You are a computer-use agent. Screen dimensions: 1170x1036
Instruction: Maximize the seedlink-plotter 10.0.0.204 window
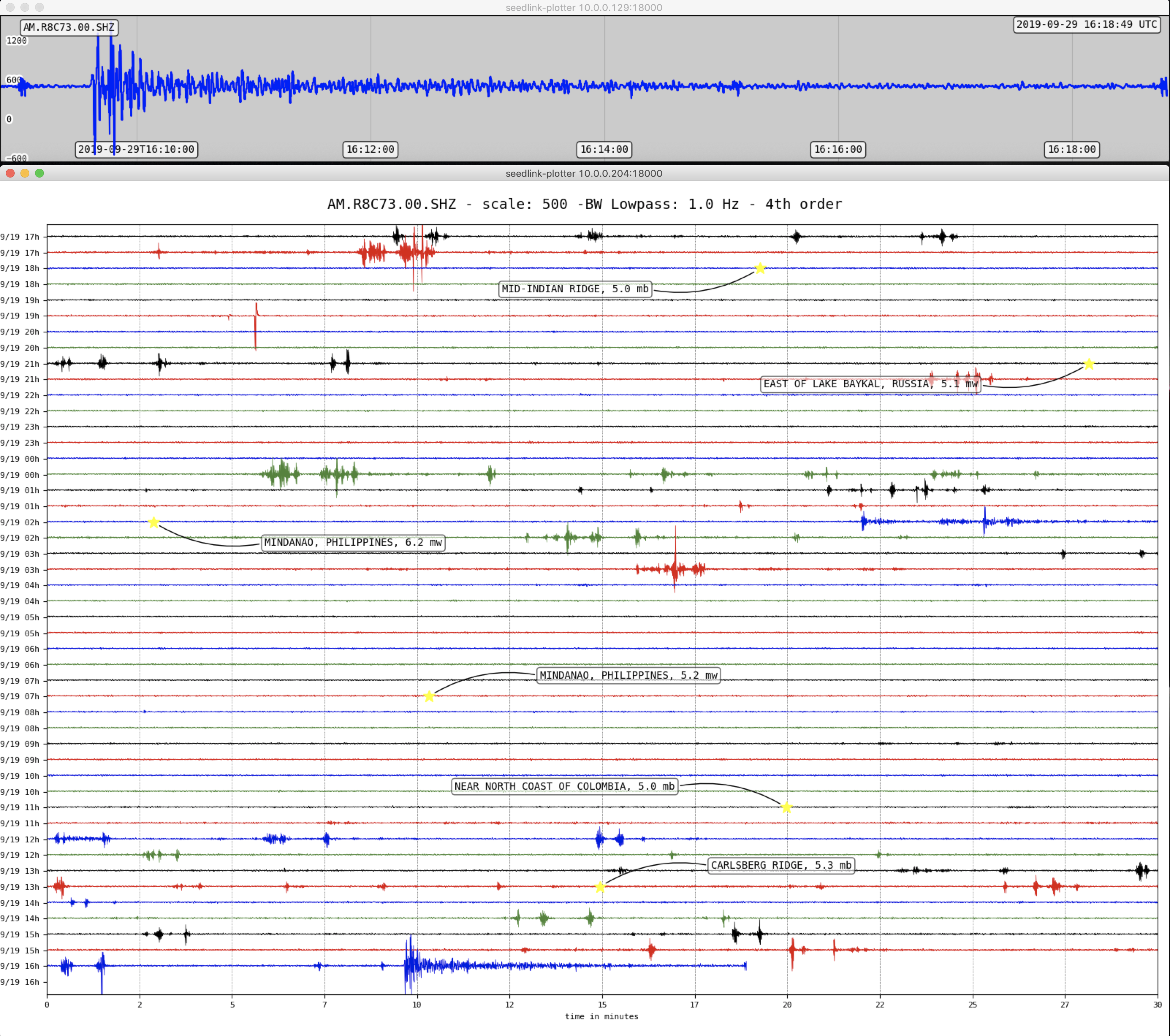[39, 174]
